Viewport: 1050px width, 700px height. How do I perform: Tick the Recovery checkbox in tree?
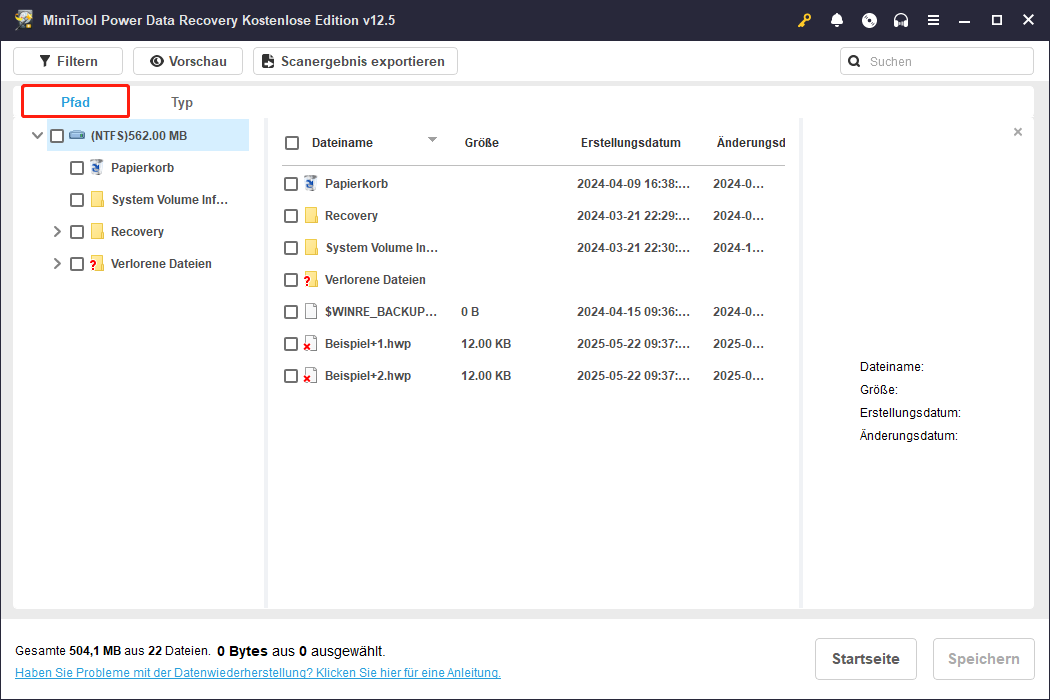(x=77, y=232)
